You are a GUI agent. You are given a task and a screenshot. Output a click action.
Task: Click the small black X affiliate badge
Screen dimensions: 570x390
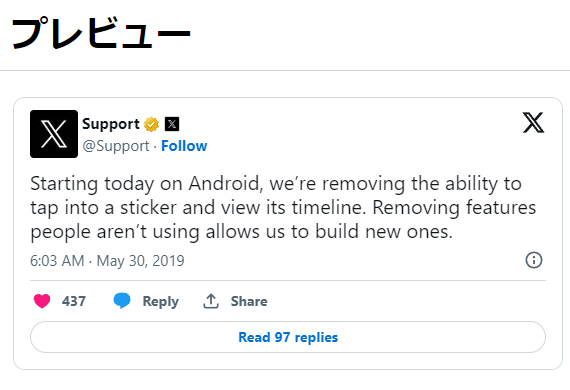[172, 124]
